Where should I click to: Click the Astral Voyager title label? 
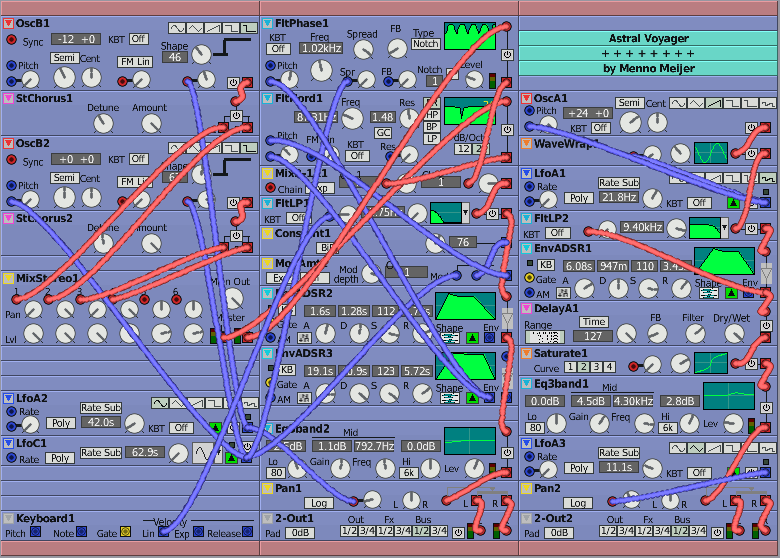click(x=649, y=38)
